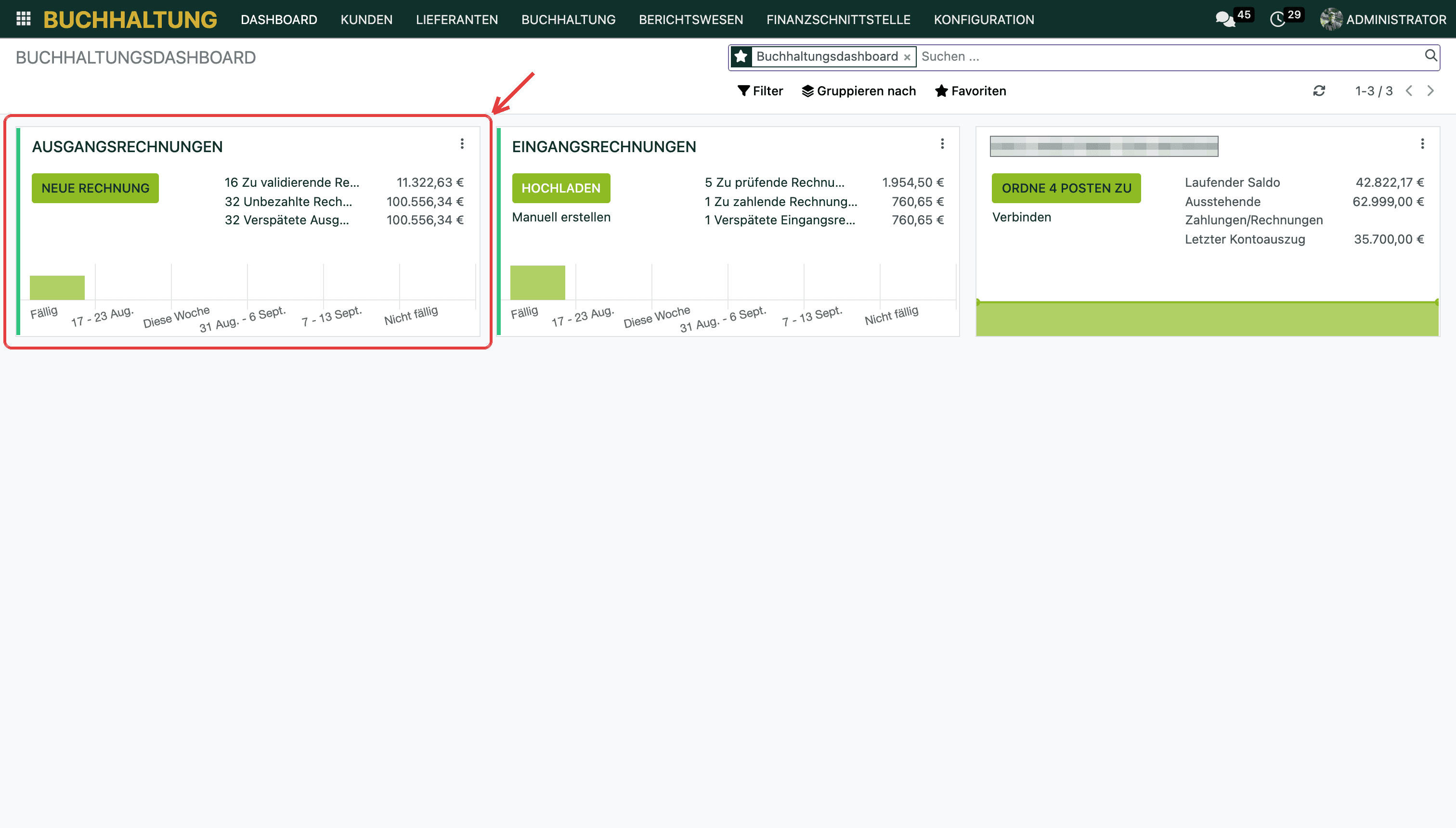Click the search magnifier icon
Viewport: 1456px width, 828px height.
(x=1430, y=56)
